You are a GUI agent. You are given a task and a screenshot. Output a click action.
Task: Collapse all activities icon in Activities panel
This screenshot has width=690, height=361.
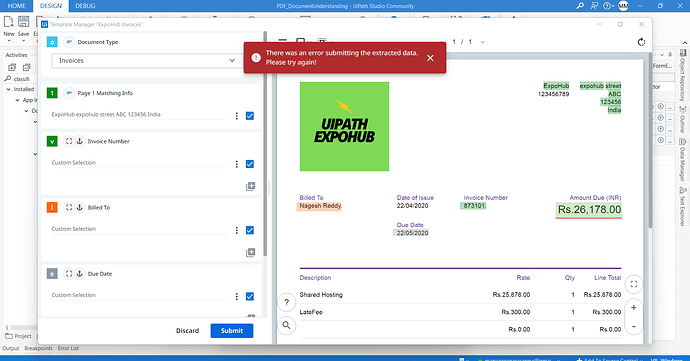click(x=27, y=67)
